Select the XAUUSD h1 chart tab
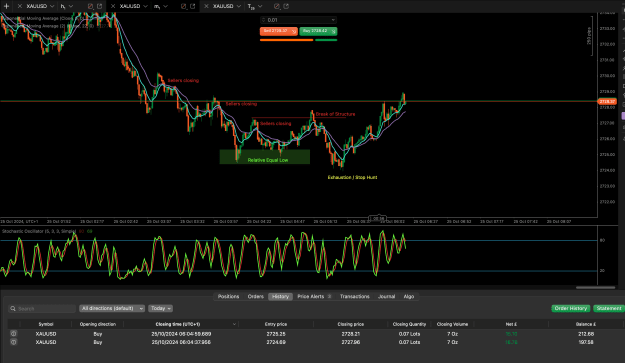This screenshot has width=625, height=363. point(36,6)
